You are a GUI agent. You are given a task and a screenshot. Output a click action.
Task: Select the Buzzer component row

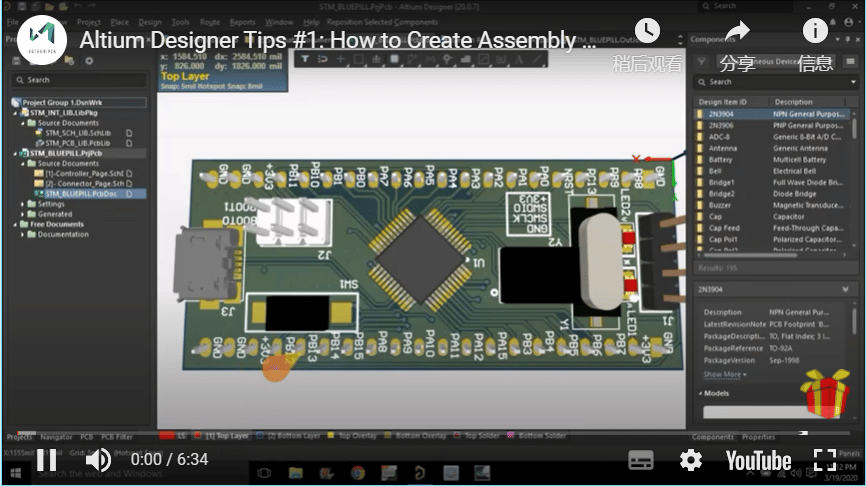pyautogui.click(x=772, y=205)
